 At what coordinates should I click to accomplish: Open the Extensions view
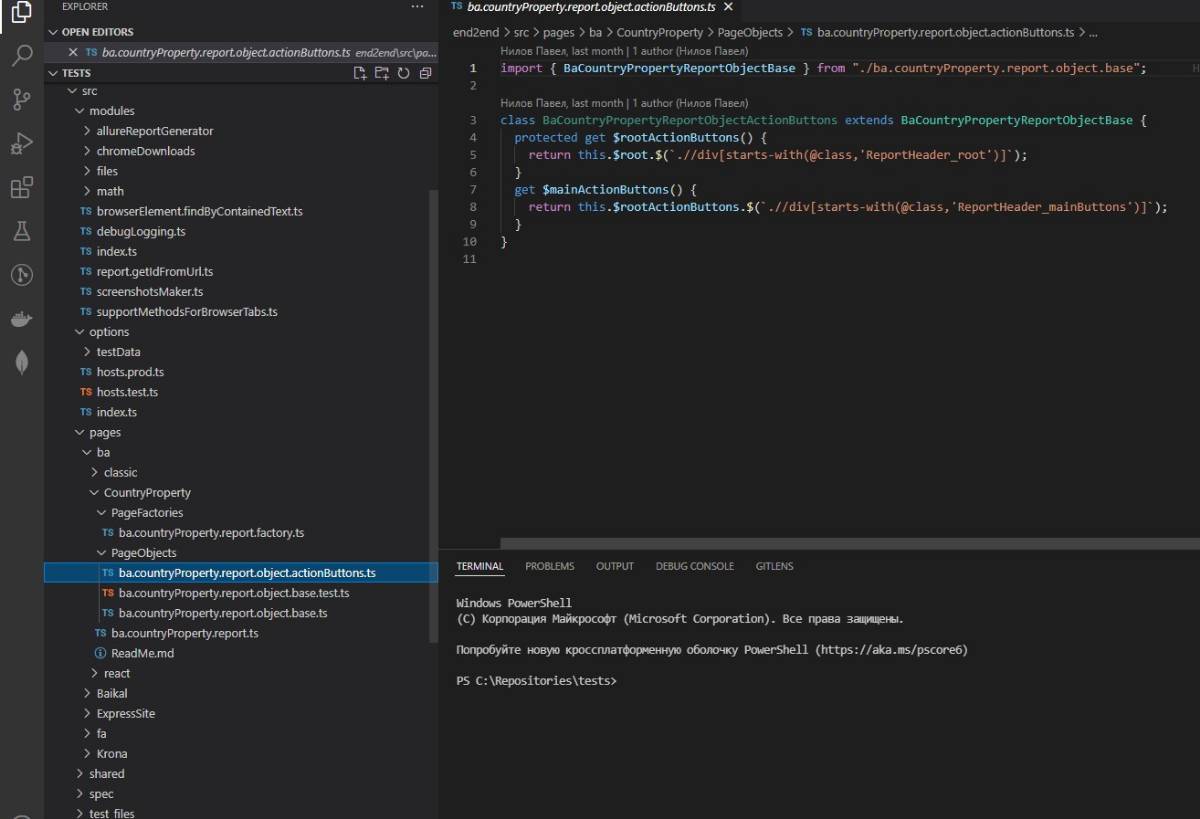pyautogui.click(x=21, y=188)
